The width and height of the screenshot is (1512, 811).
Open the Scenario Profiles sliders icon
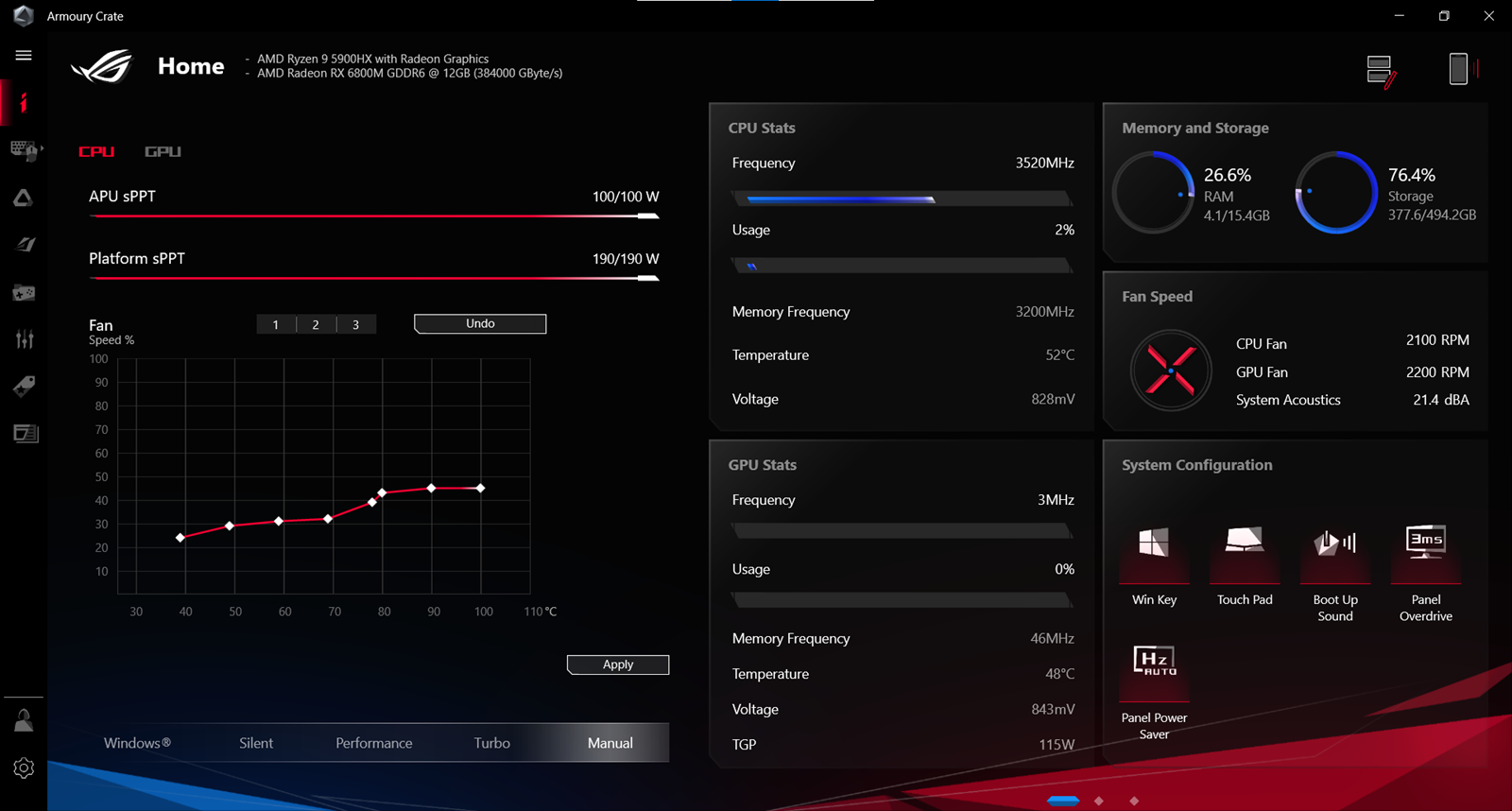25,339
